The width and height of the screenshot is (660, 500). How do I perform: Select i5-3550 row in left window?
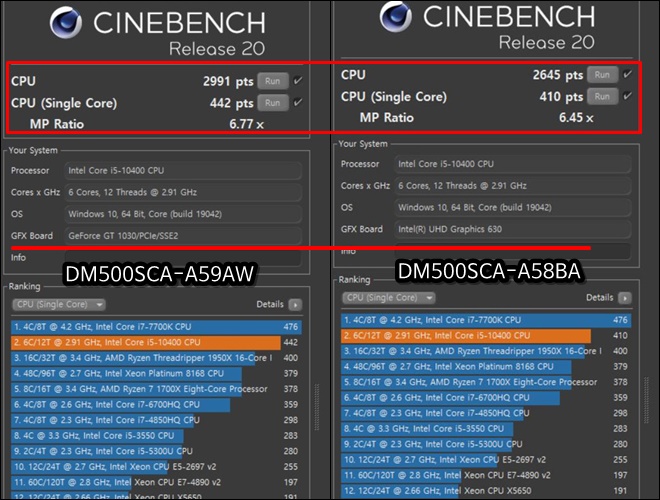coord(156,436)
